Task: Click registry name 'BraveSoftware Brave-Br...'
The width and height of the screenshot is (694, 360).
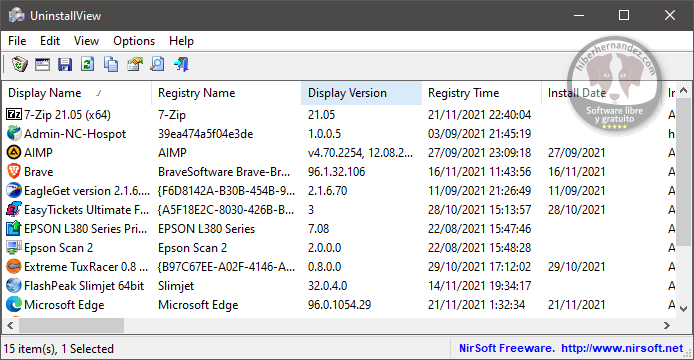Action: (224, 172)
